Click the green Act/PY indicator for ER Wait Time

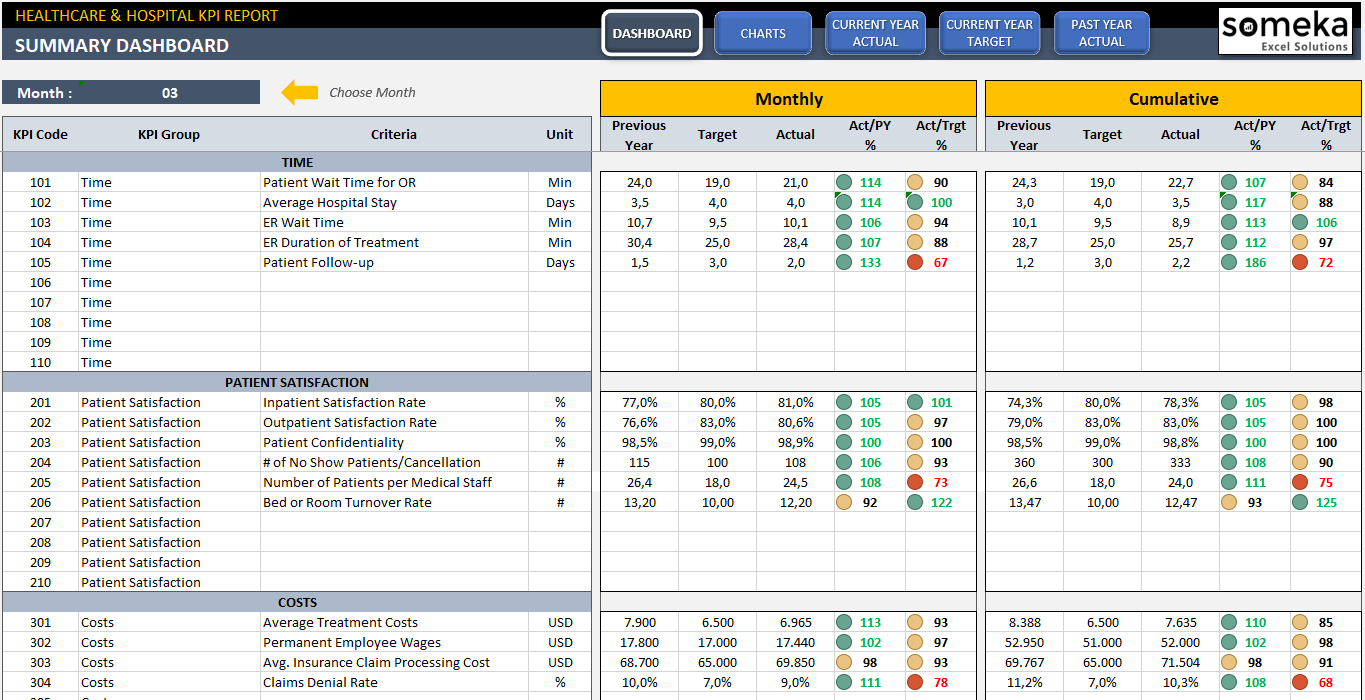848,222
